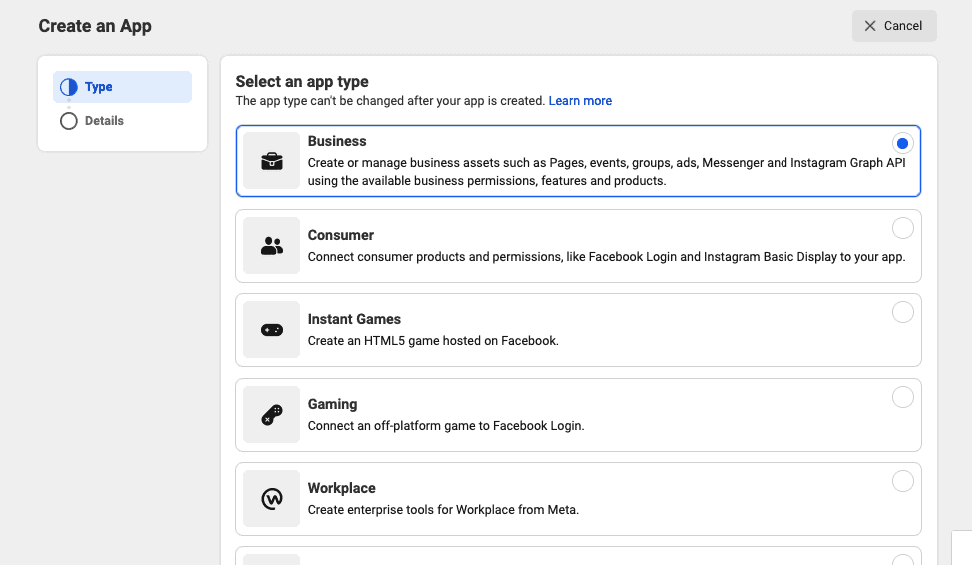Click the Consumer people icon

(272, 246)
